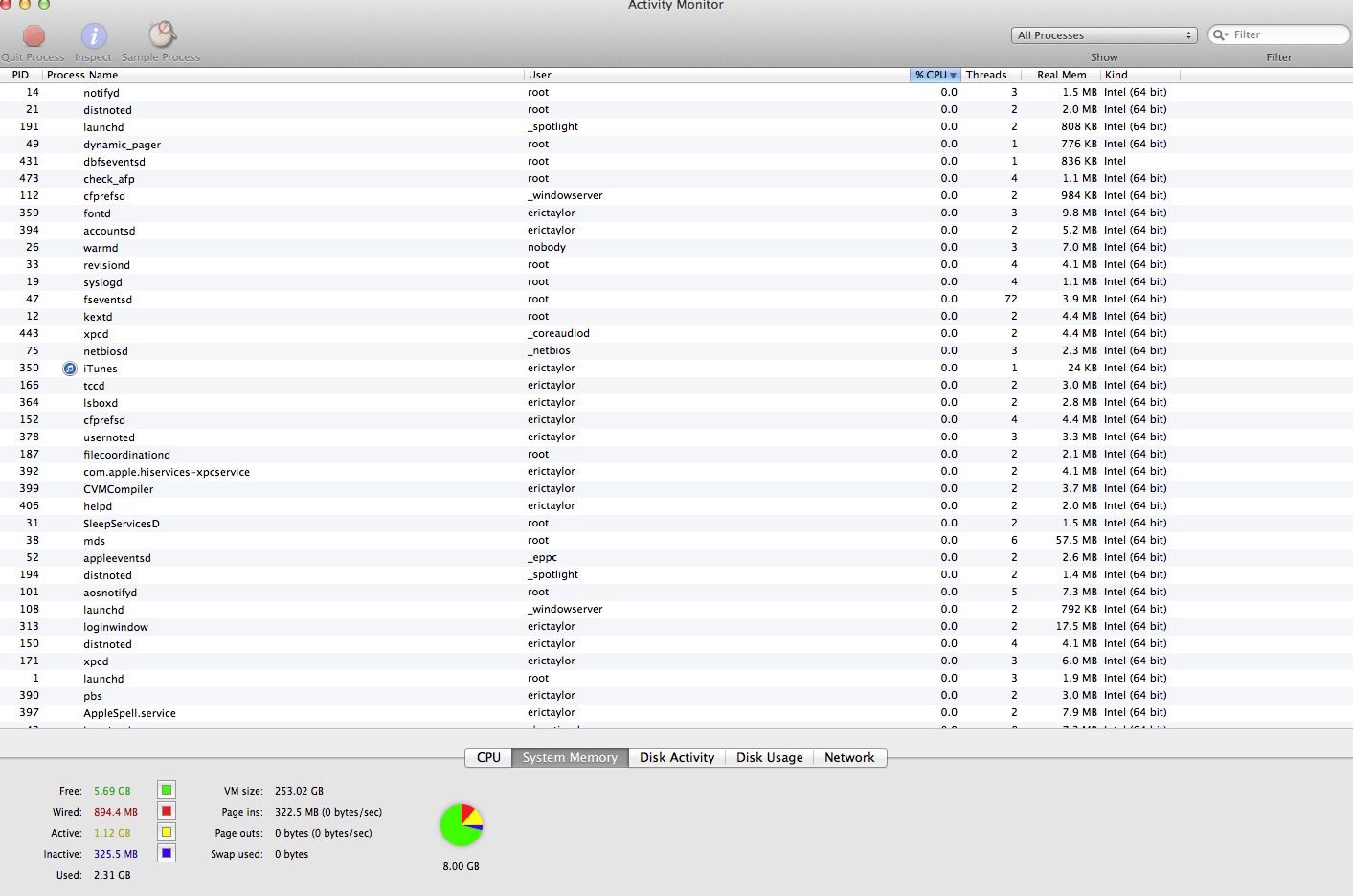Select the iTunes app icon in process list
This screenshot has height=896, width=1353.
click(70, 369)
